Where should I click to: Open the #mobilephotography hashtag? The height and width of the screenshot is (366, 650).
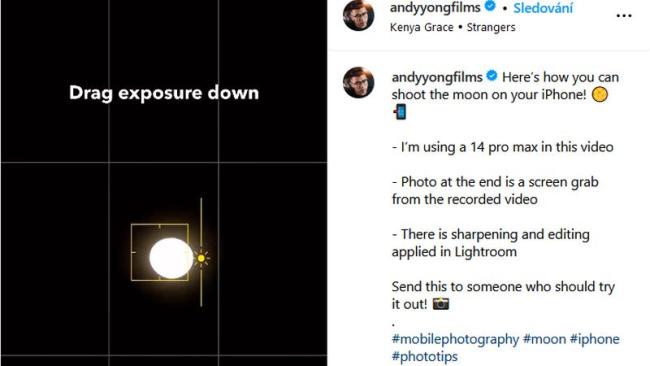pyautogui.click(x=455, y=339)
